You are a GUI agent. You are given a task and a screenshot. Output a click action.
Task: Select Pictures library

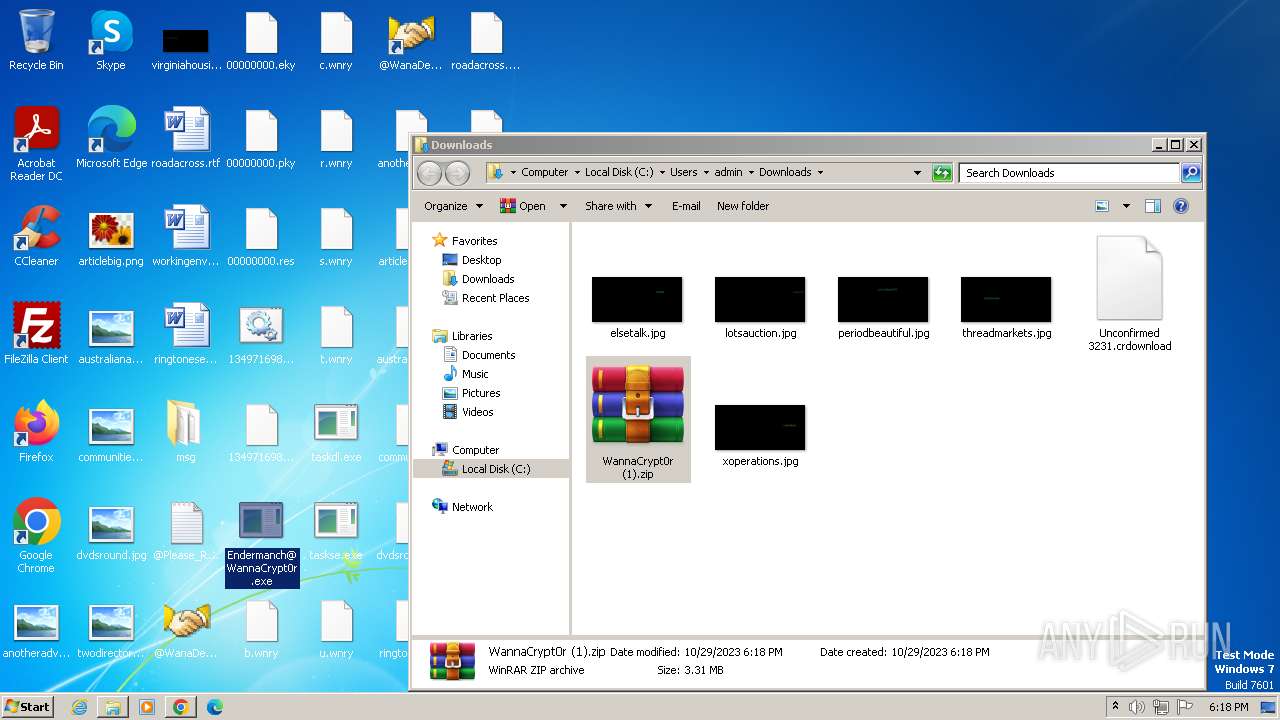pos(481,393)
